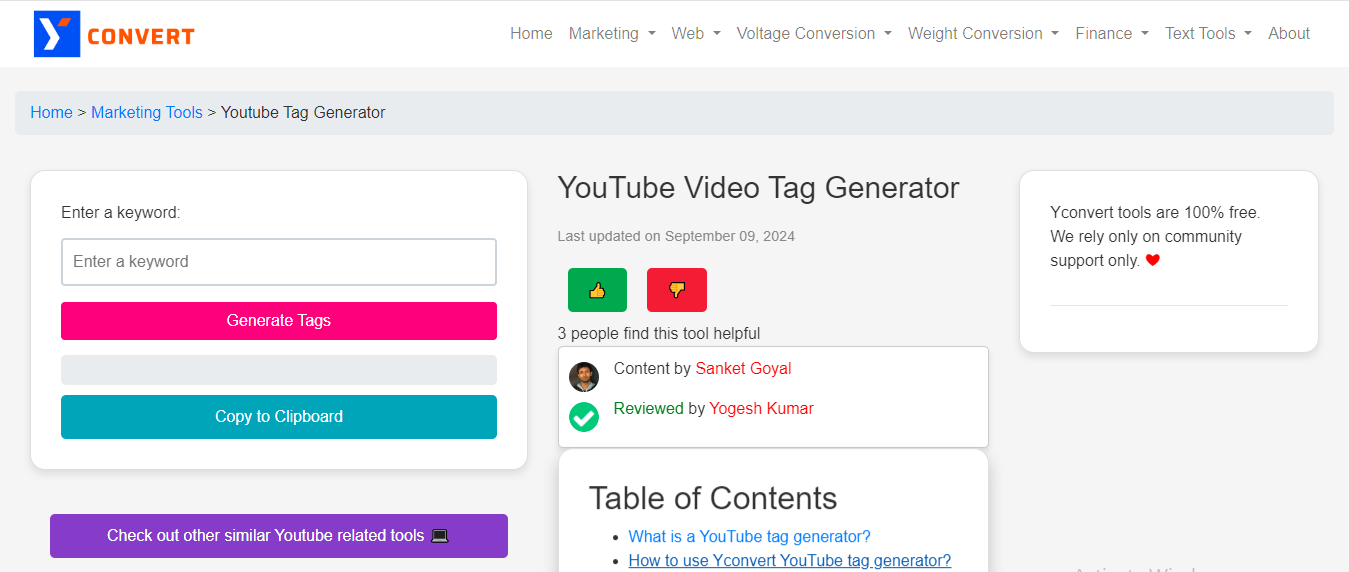Click the green reviewed checkmark icon
The height and width of the screenshot is (572, 1349).
pos(584,417)
